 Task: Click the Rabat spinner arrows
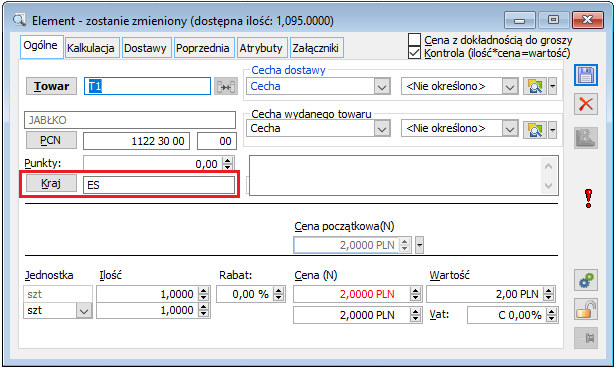click(x=278, y=294)
